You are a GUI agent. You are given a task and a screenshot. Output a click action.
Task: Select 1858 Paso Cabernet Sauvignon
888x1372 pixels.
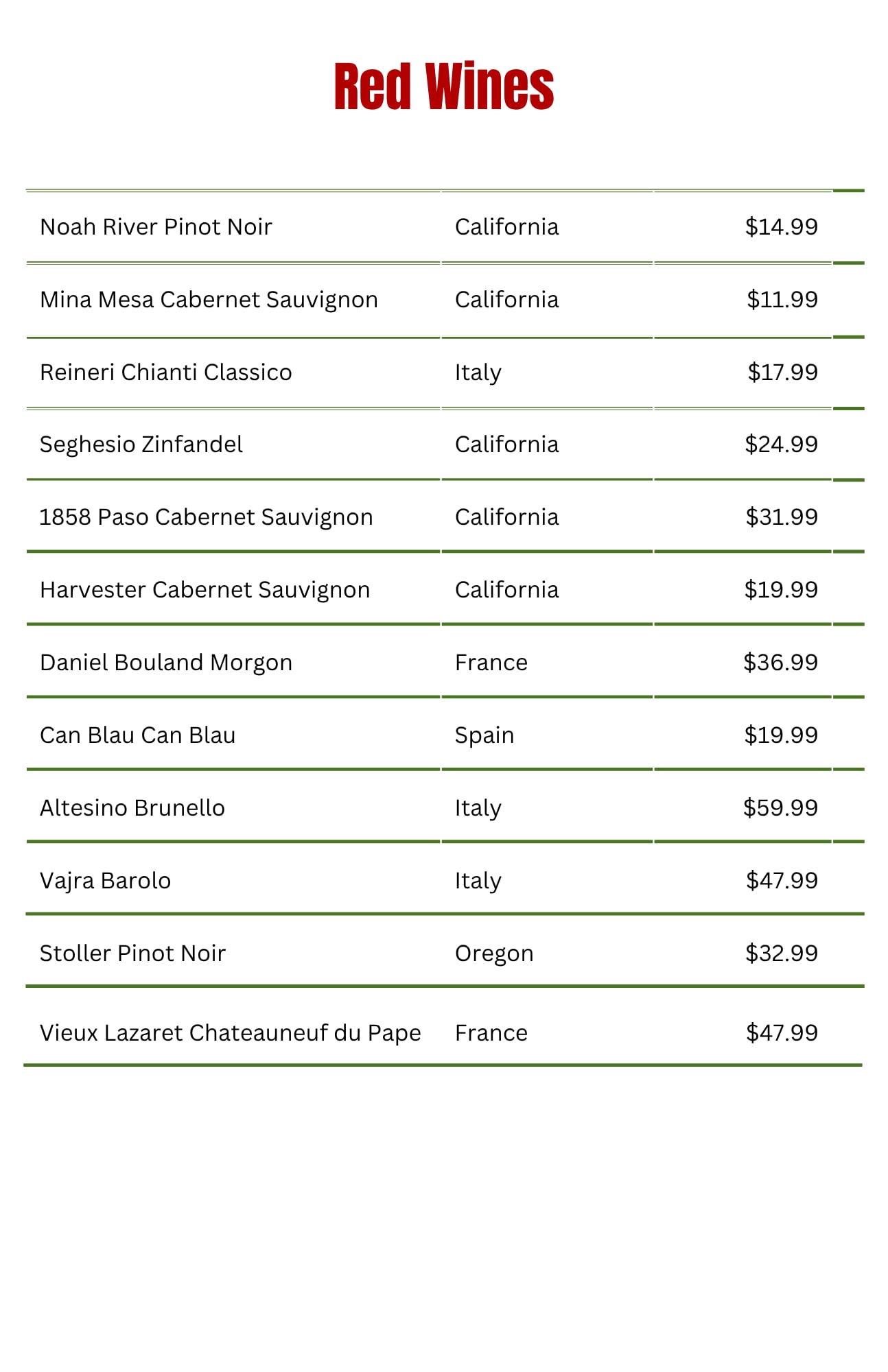point(206,517)
